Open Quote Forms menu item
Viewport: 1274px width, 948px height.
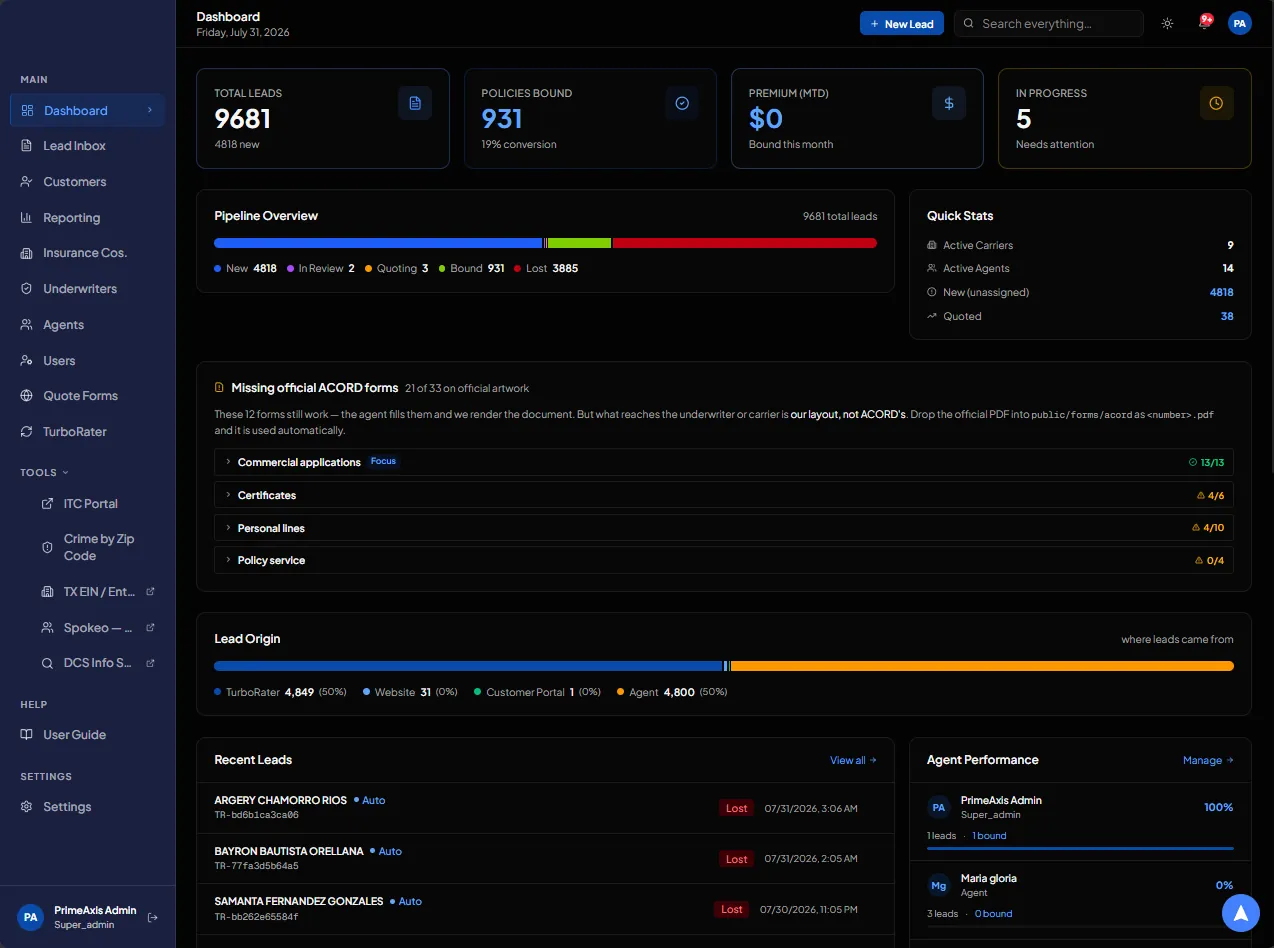(x=87, y=396)
